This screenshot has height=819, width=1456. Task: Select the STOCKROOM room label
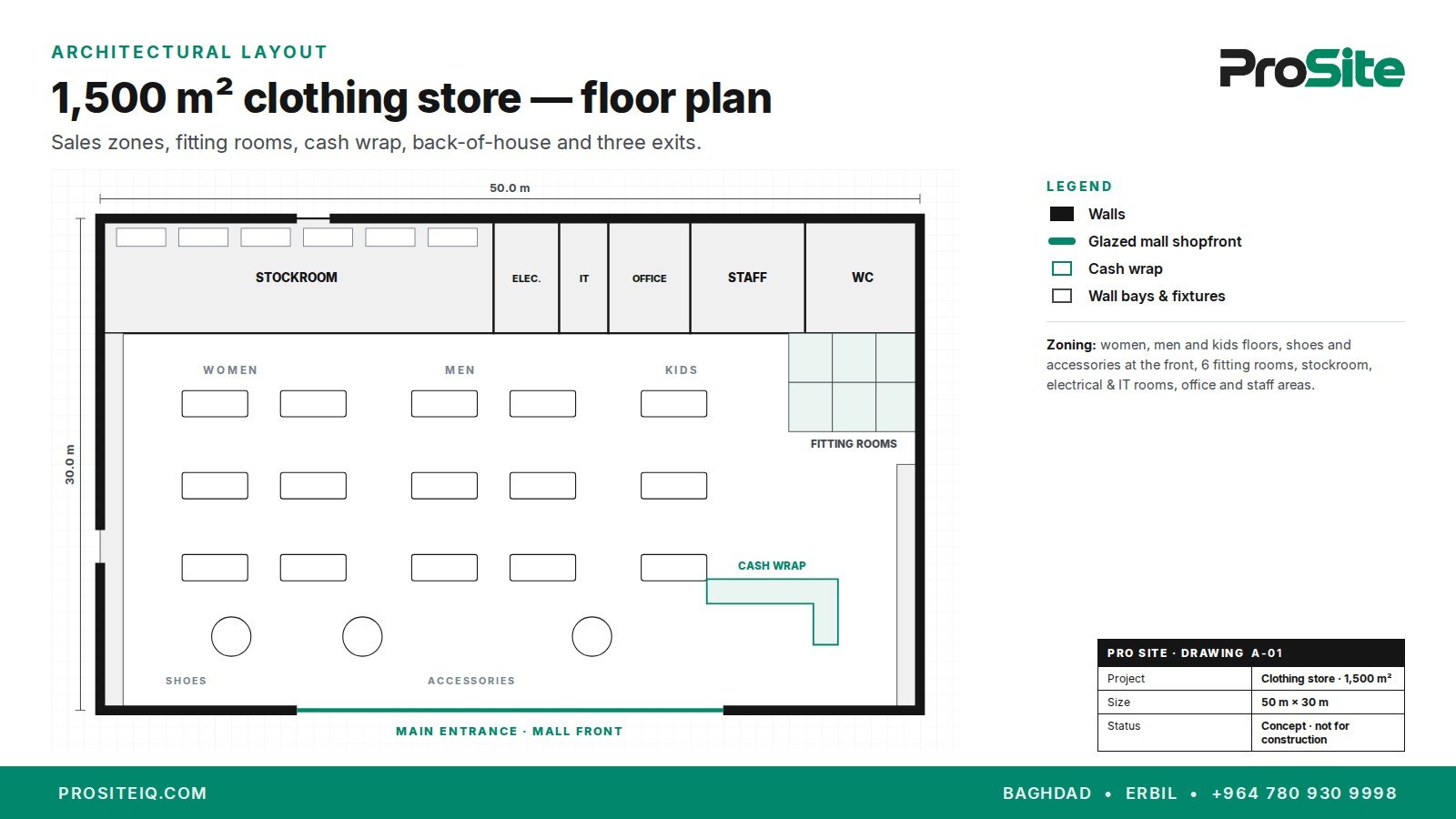pyautogui.click(x=296, y=278)
